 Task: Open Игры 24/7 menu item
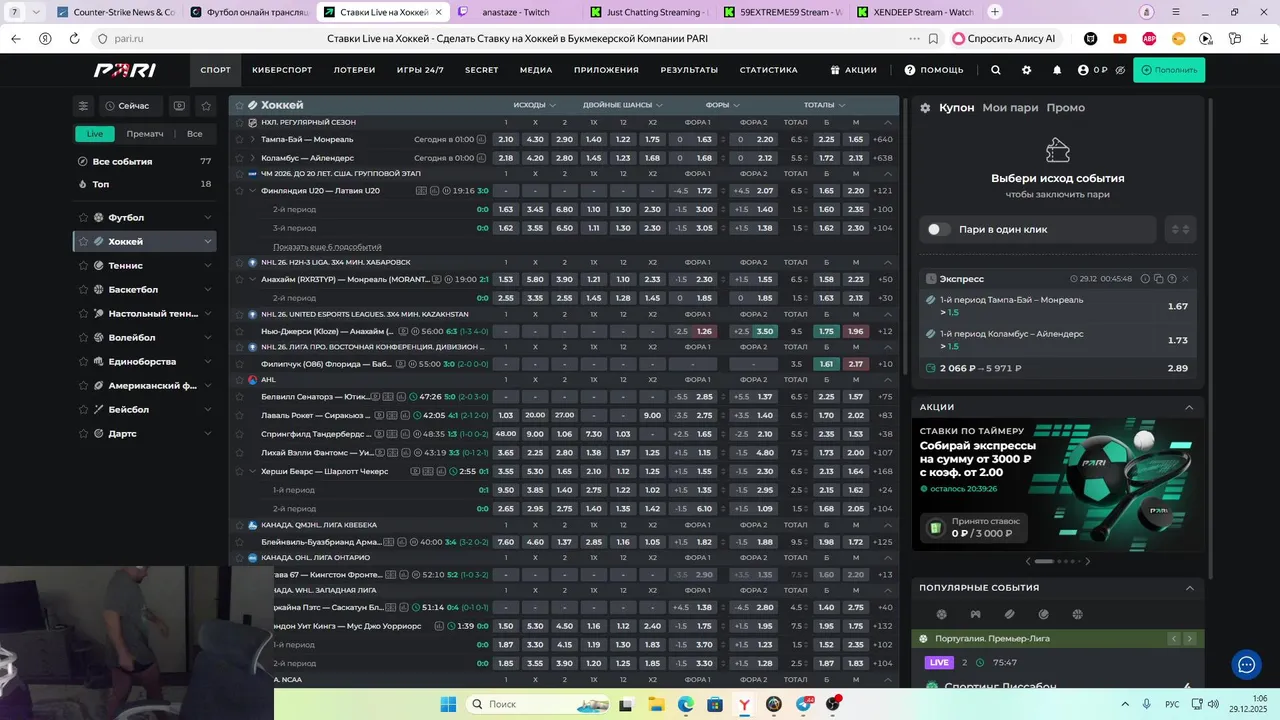tap(420, 70)
